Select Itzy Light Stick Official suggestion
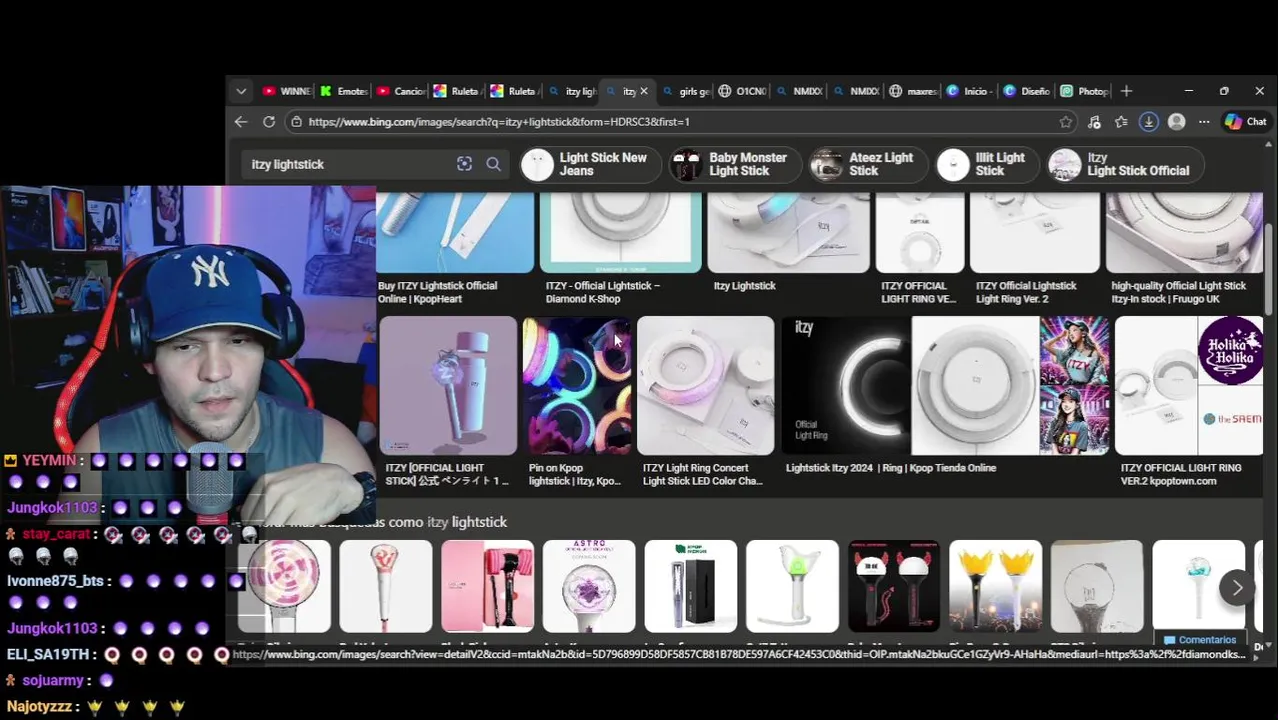The width and height of the screenshot is (1278, 720). coord(1125,165)
